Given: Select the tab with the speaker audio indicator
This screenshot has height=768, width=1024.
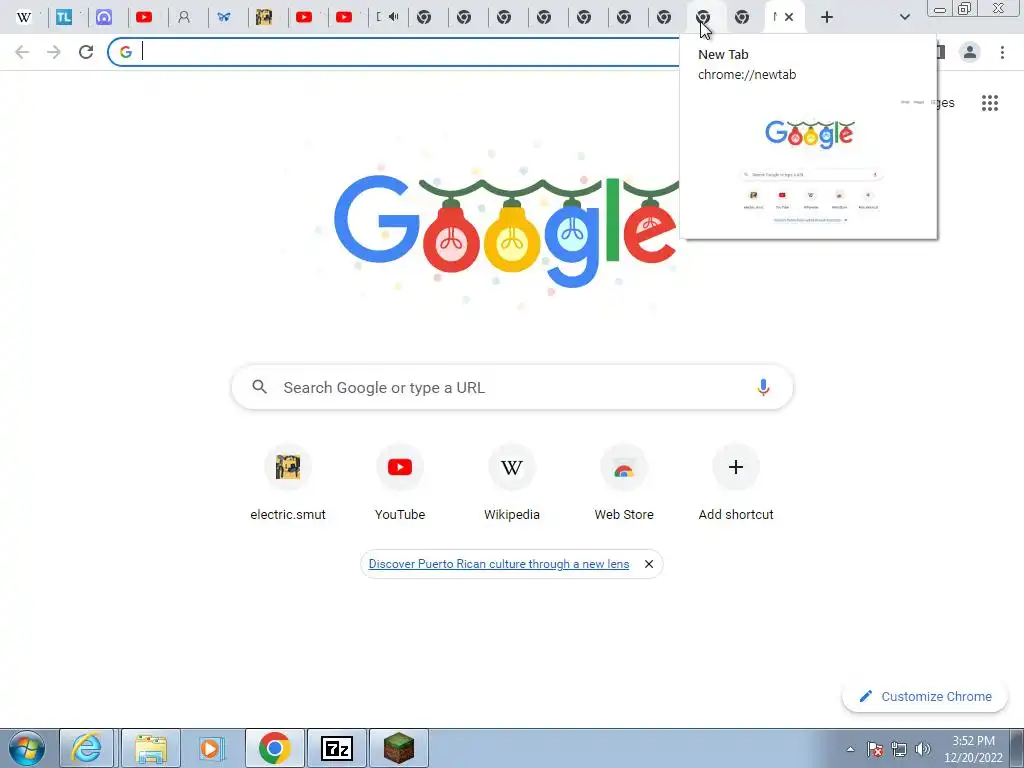Looking at the screenshot, I should (388, 18).
